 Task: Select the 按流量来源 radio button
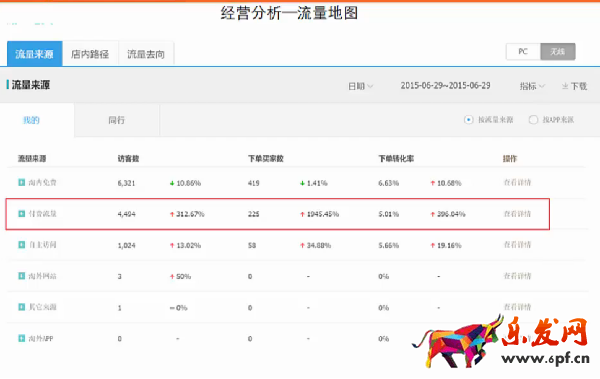coord(468,120)
